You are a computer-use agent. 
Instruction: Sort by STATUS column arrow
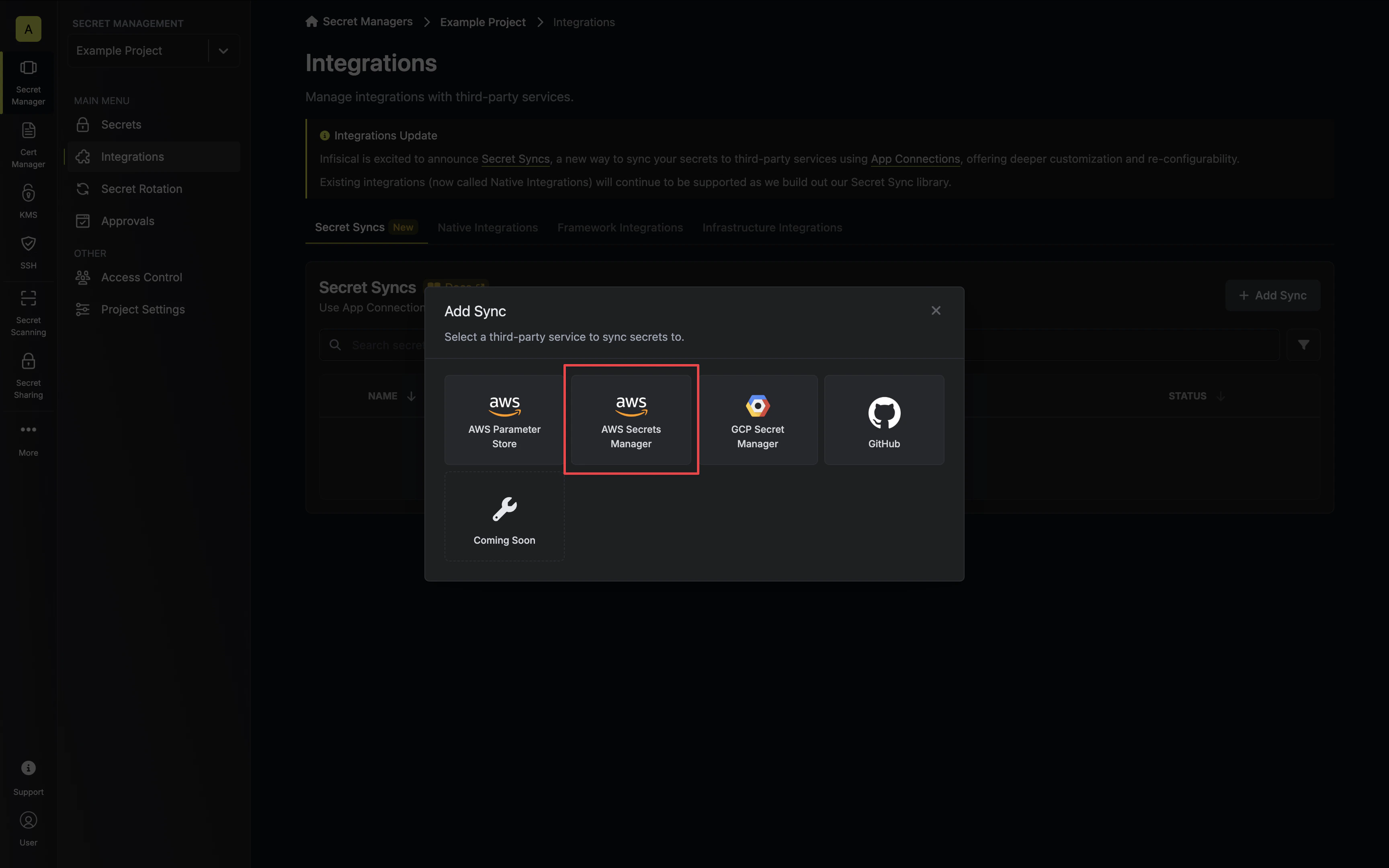coord(1221,396)
